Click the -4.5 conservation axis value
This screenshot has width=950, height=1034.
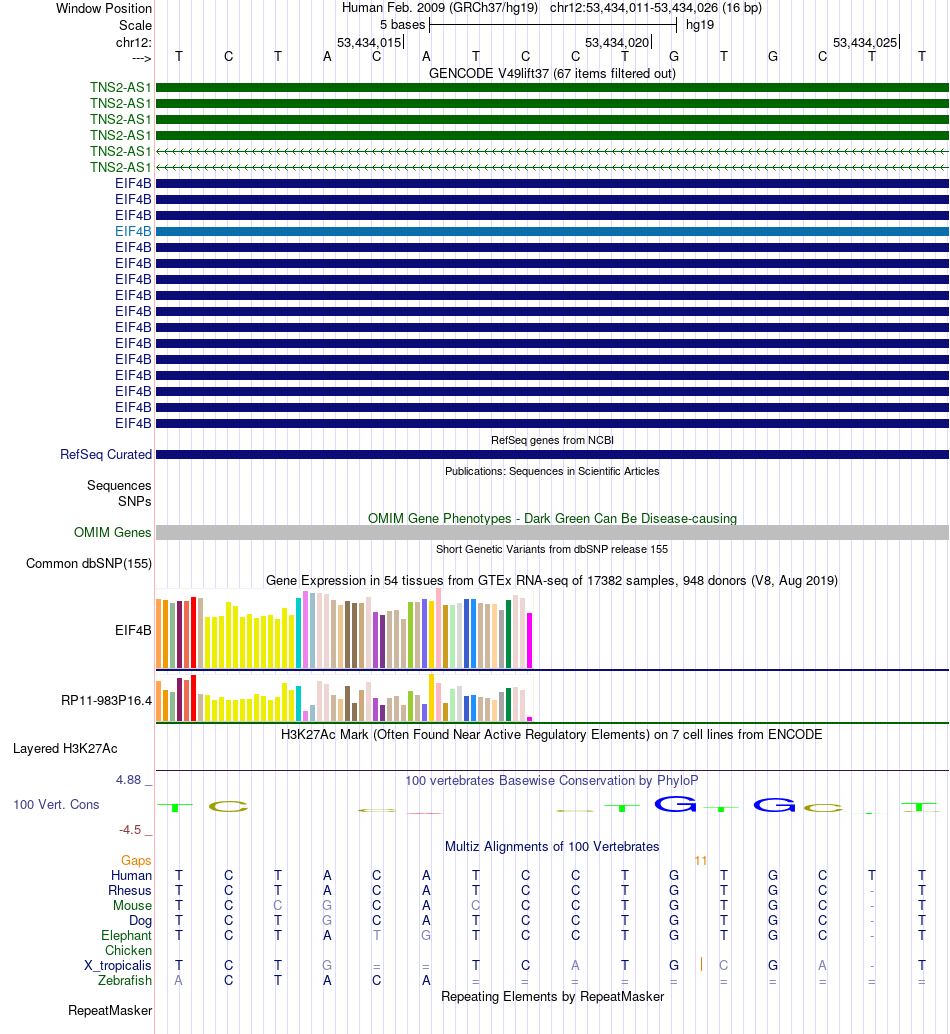click(130, 830)
